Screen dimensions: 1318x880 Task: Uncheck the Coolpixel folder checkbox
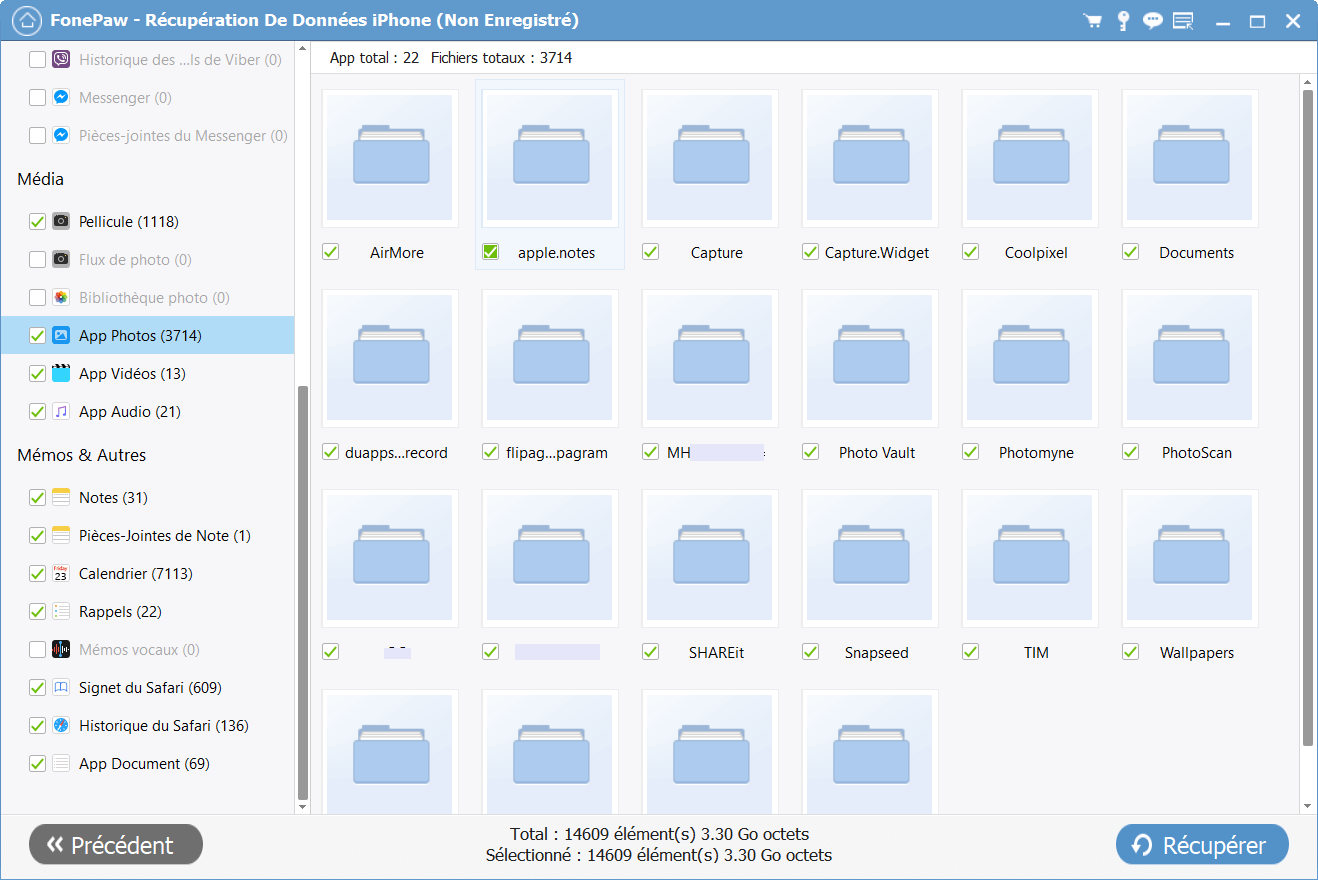[971, 252]
